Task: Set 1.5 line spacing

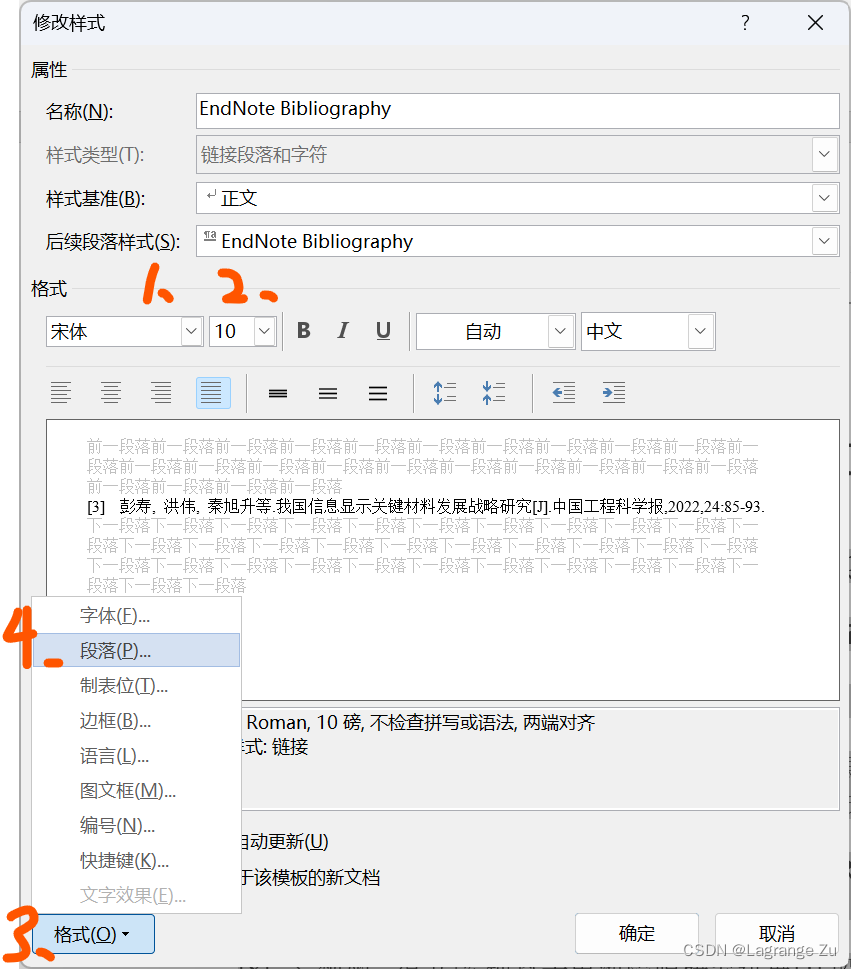Action: [x=328, y=393]
